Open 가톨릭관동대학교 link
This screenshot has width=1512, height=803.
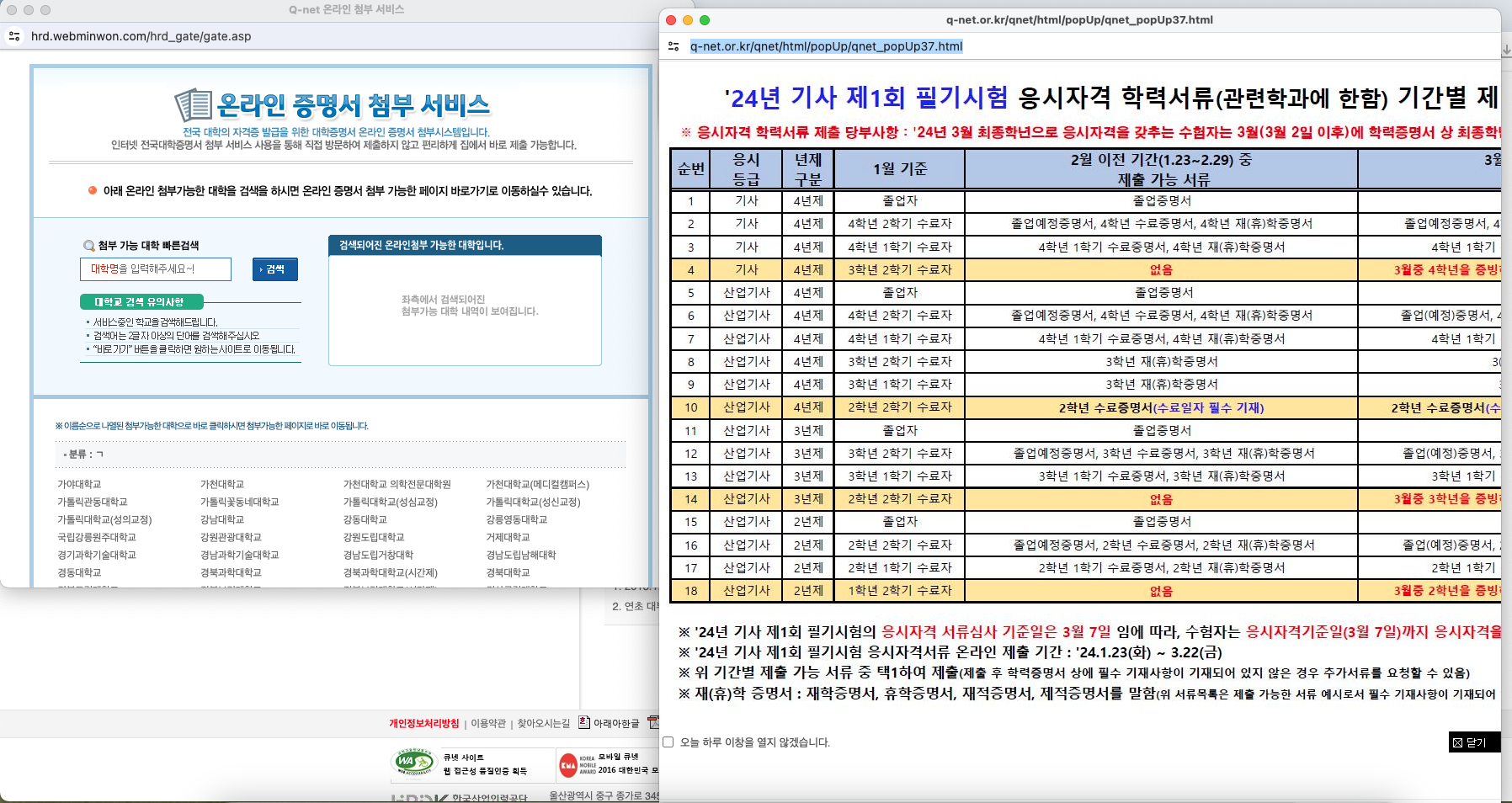tap(93, 502)
